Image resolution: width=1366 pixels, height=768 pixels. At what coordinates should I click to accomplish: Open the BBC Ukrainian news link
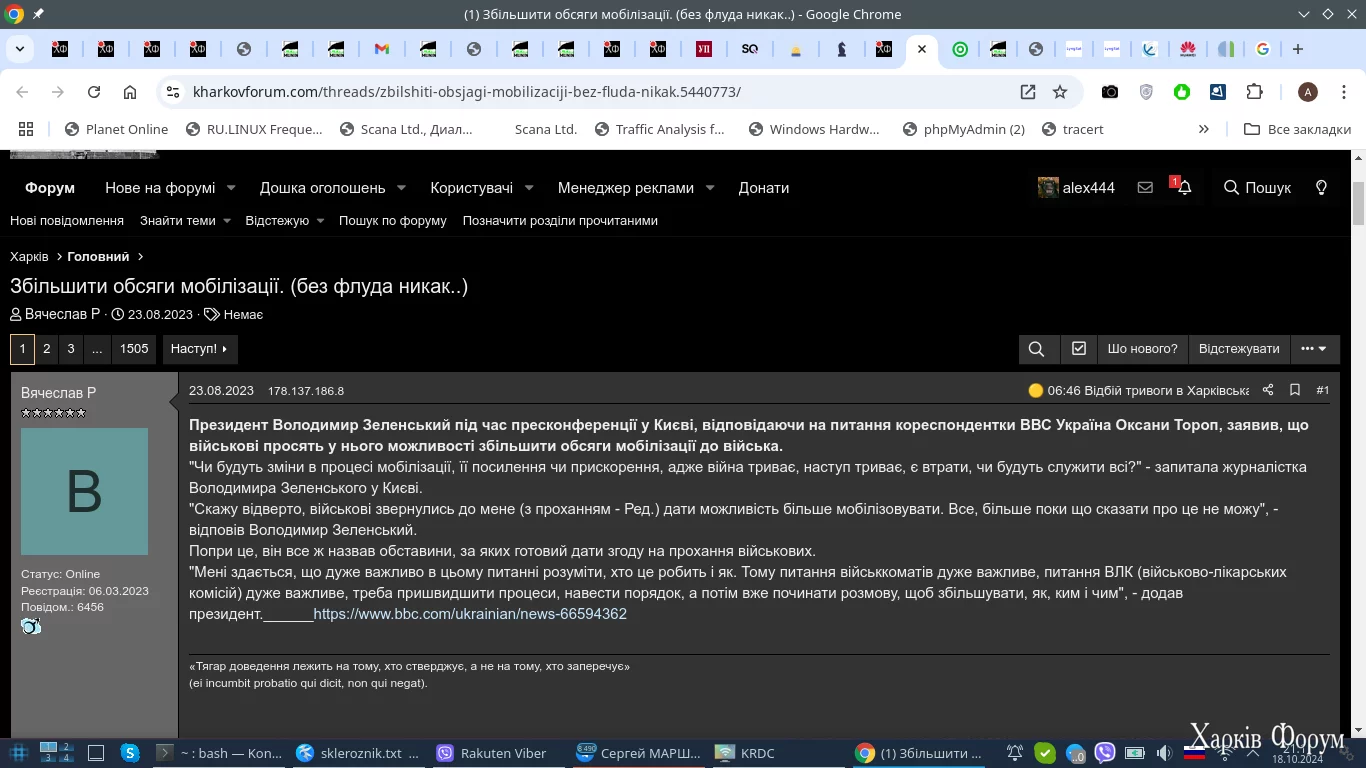coord(470,614)
